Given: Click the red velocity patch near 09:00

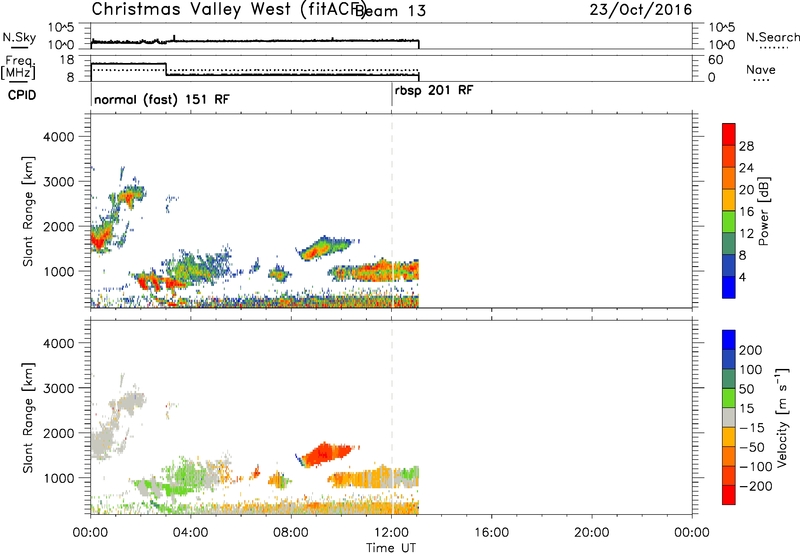Looking at the screenshot, I should 327,454.
